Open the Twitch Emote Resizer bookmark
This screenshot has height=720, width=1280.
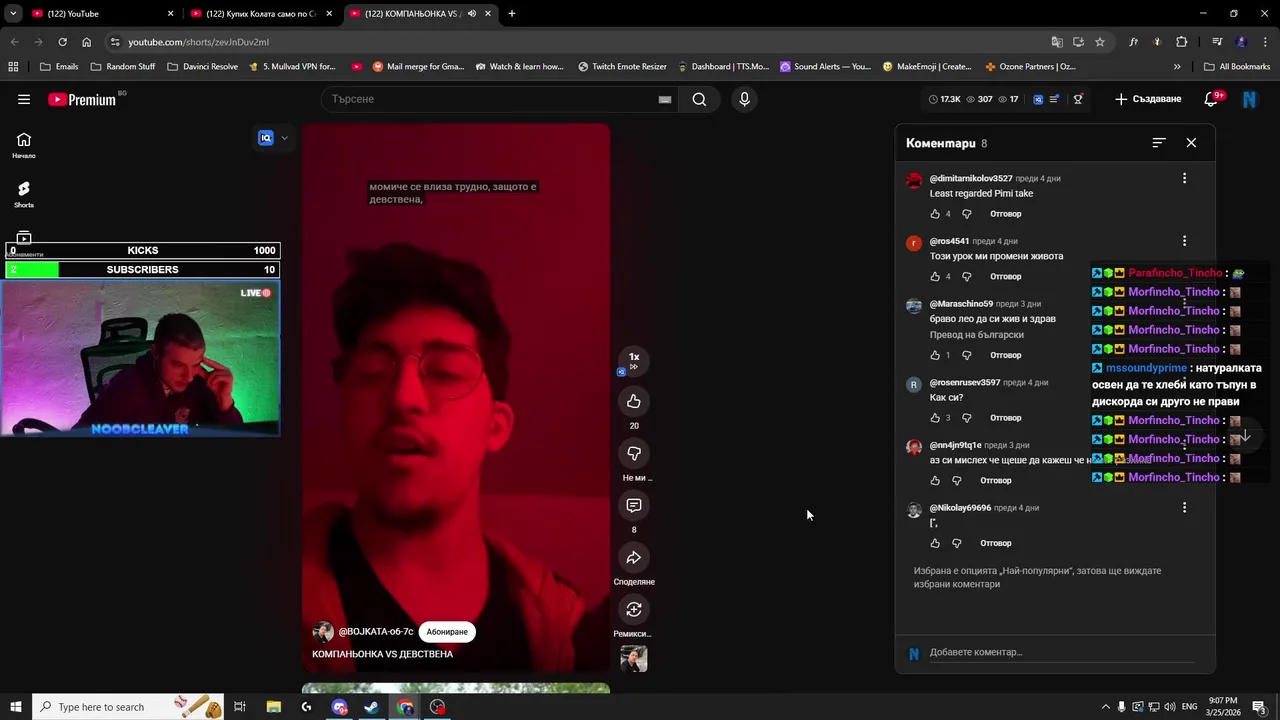coord(622,67)
